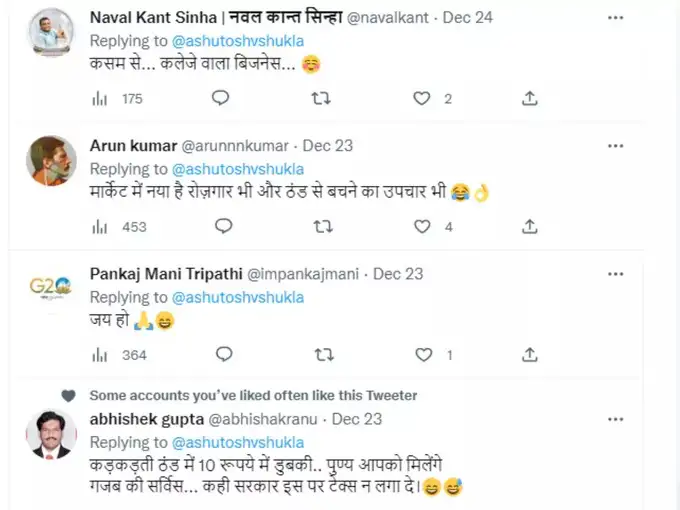This screenshot has width=680, height=510.
Task: Share Pankaj Mani Tripathi's tweet
Action: [x=530, y=354]
